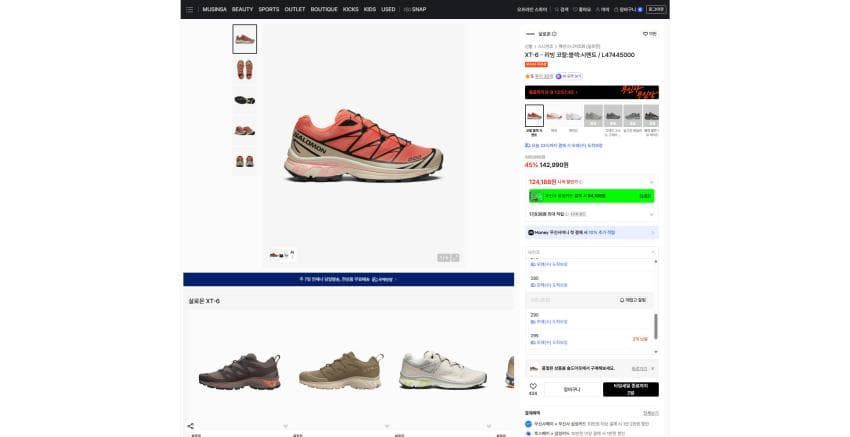Add item to cart button
Image resolution: width=850 pixels, height=437 pixels.
(572, 389)
